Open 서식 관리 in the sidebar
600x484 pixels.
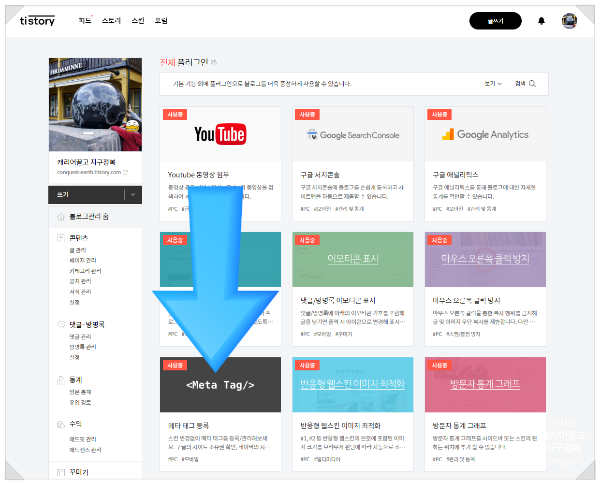coord(80,292)
